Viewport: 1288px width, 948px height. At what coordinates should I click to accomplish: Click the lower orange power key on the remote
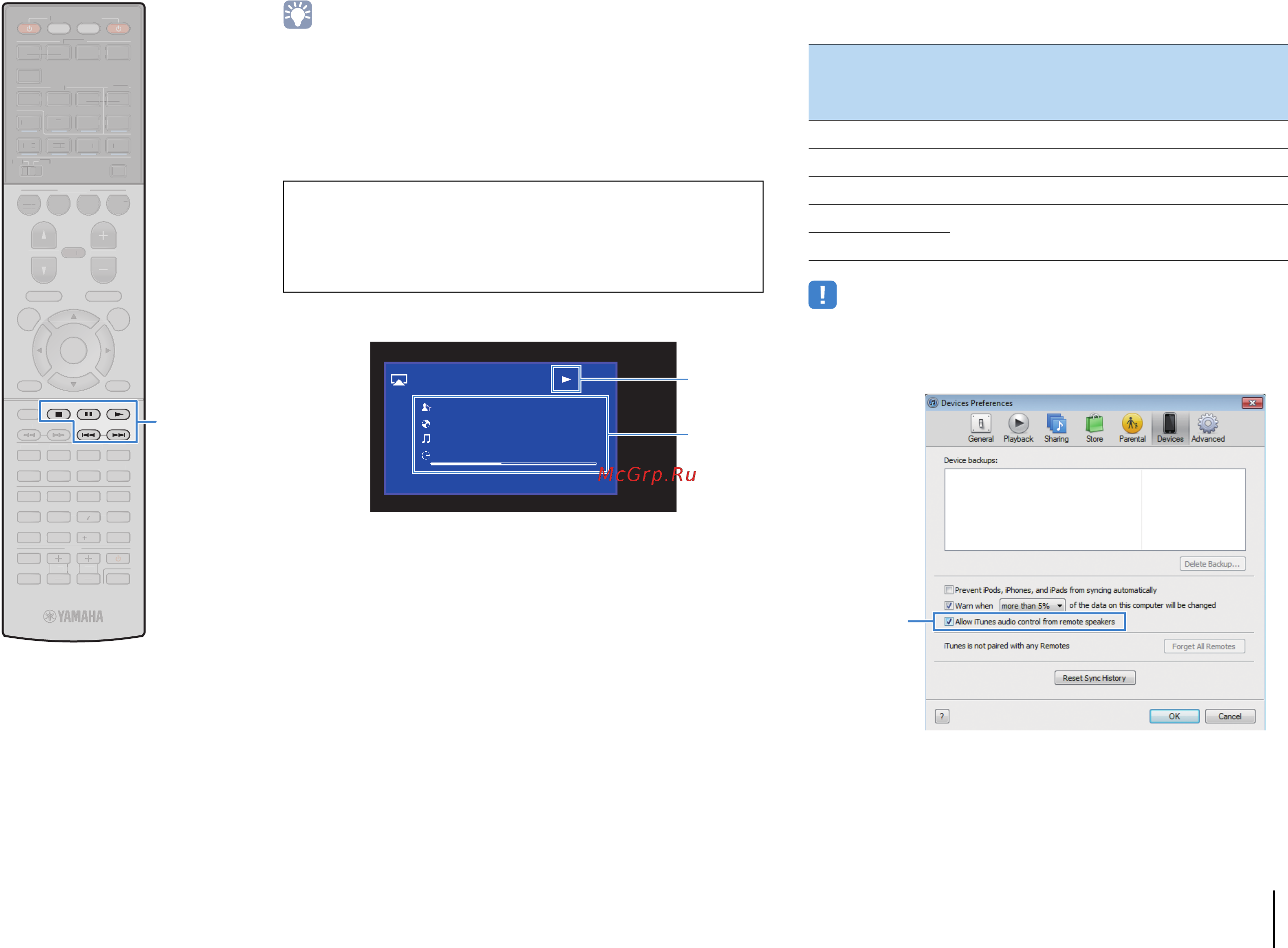tap(118, 558)
